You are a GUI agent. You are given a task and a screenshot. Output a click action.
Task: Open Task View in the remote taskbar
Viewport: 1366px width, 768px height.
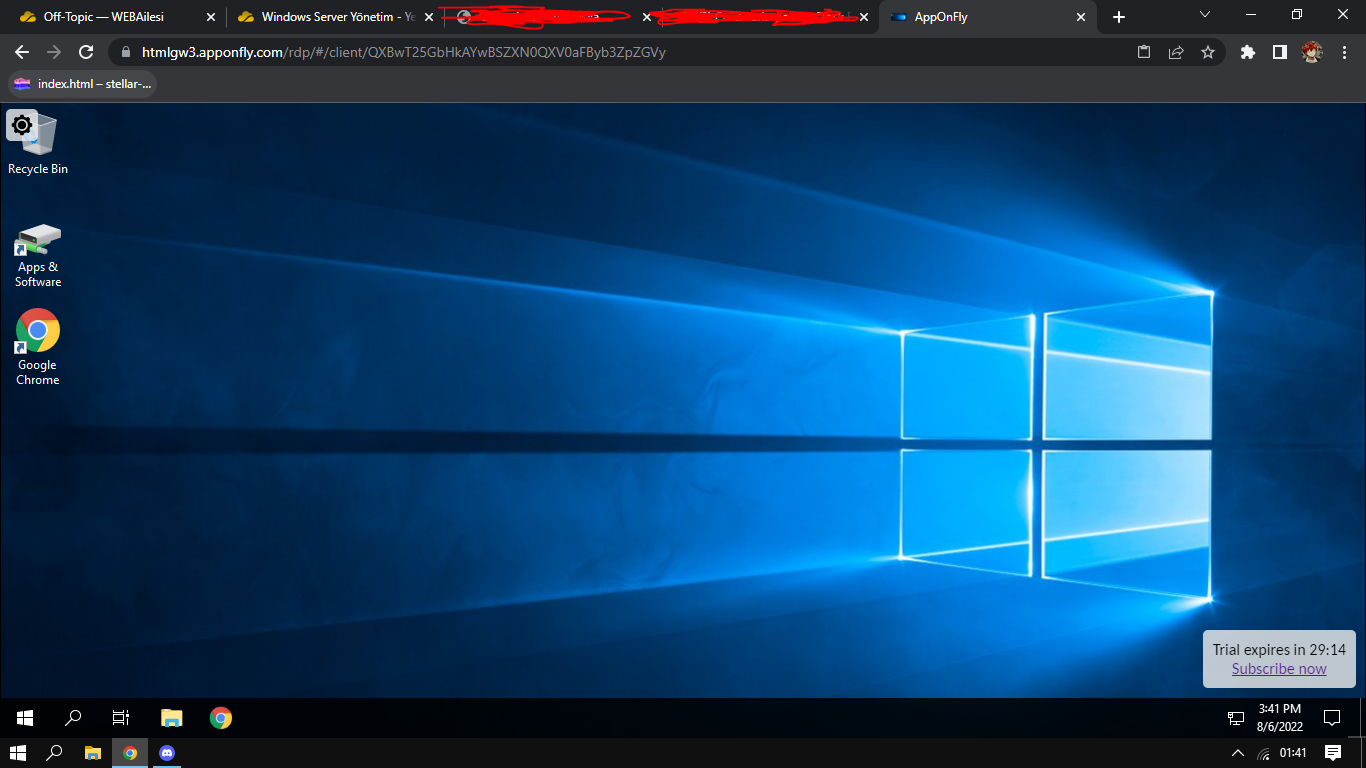pos(121,718)
